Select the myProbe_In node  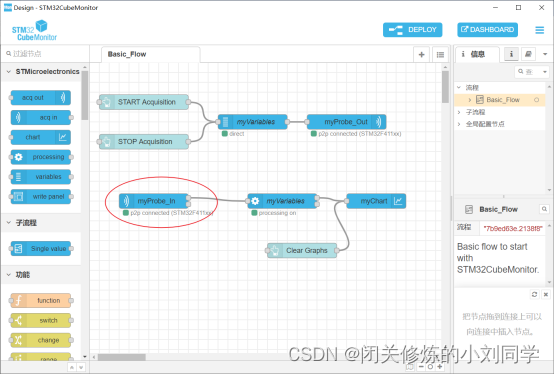[x=154, y=201]
